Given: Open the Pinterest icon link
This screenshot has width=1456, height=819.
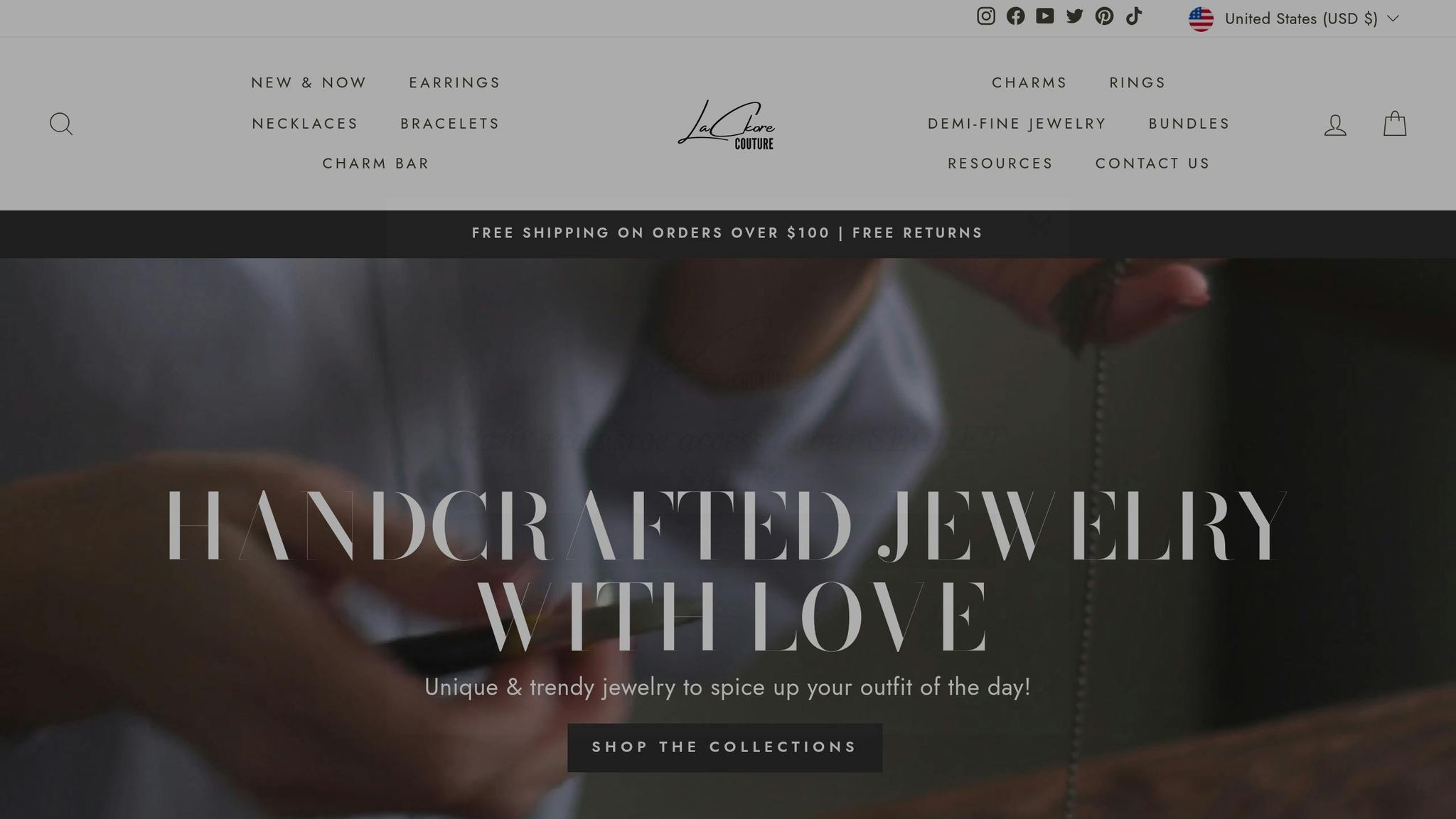Looking at the screenshot, I should (x=1104, y=16).
